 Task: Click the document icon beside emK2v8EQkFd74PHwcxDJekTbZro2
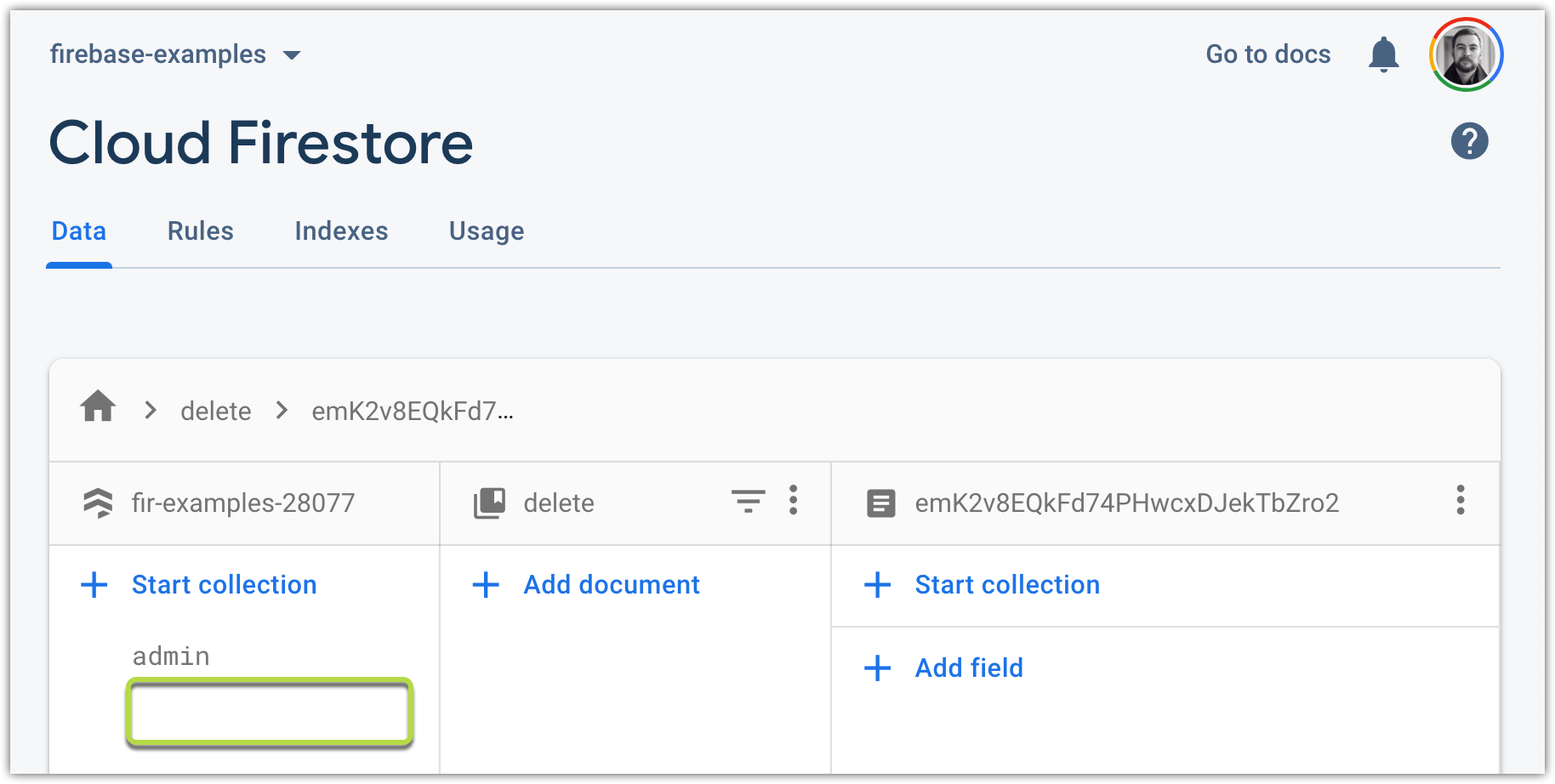point(881,503)
